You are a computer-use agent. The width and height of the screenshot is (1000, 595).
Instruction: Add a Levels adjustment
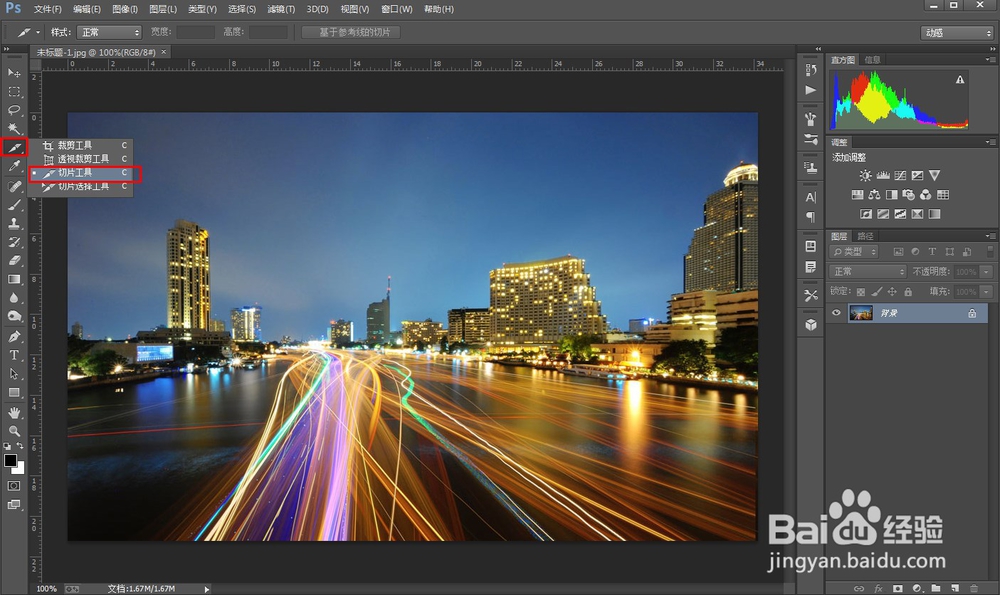tap(883, 175)
